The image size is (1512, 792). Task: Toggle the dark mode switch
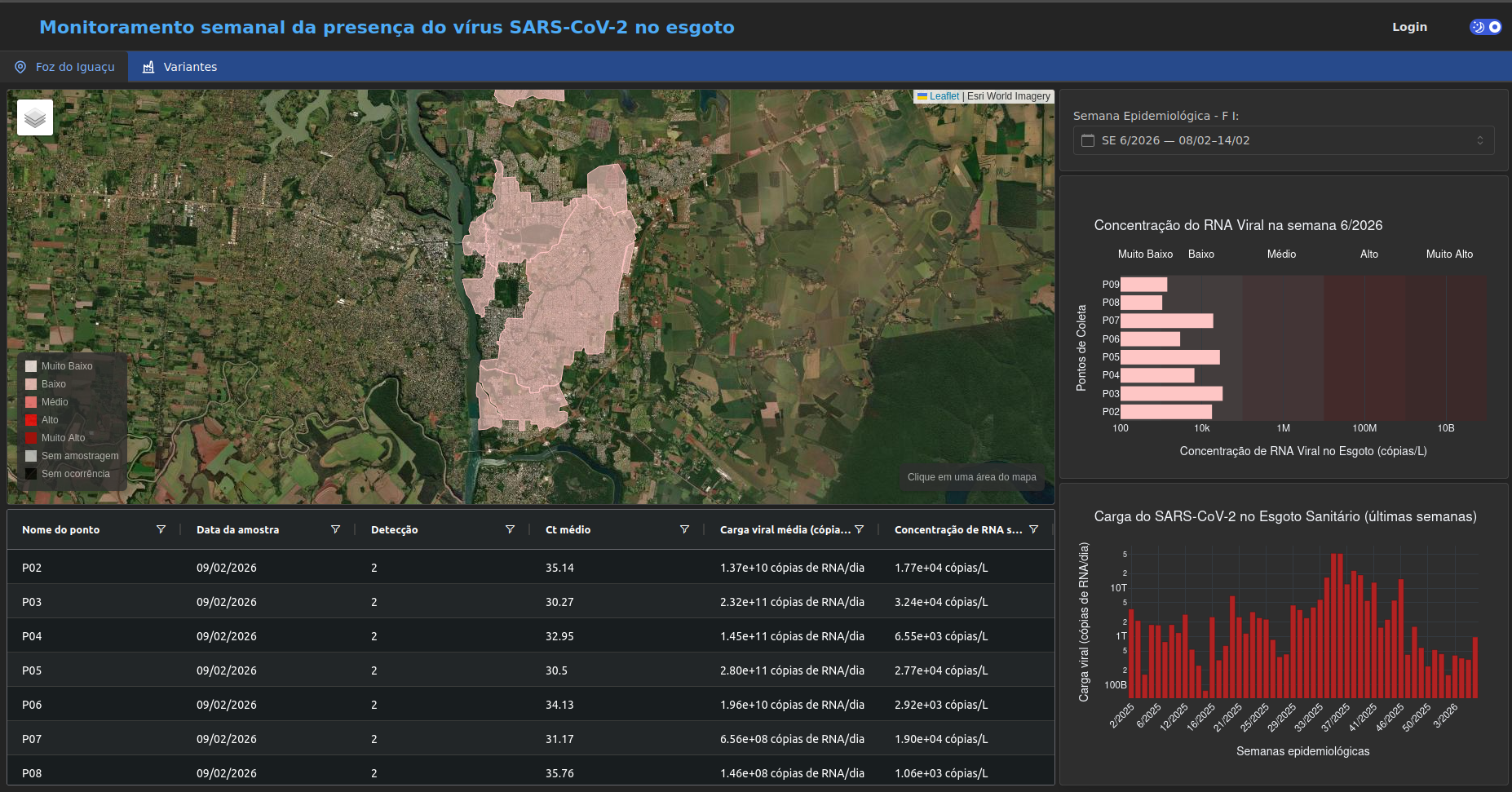coord(1485,27)
